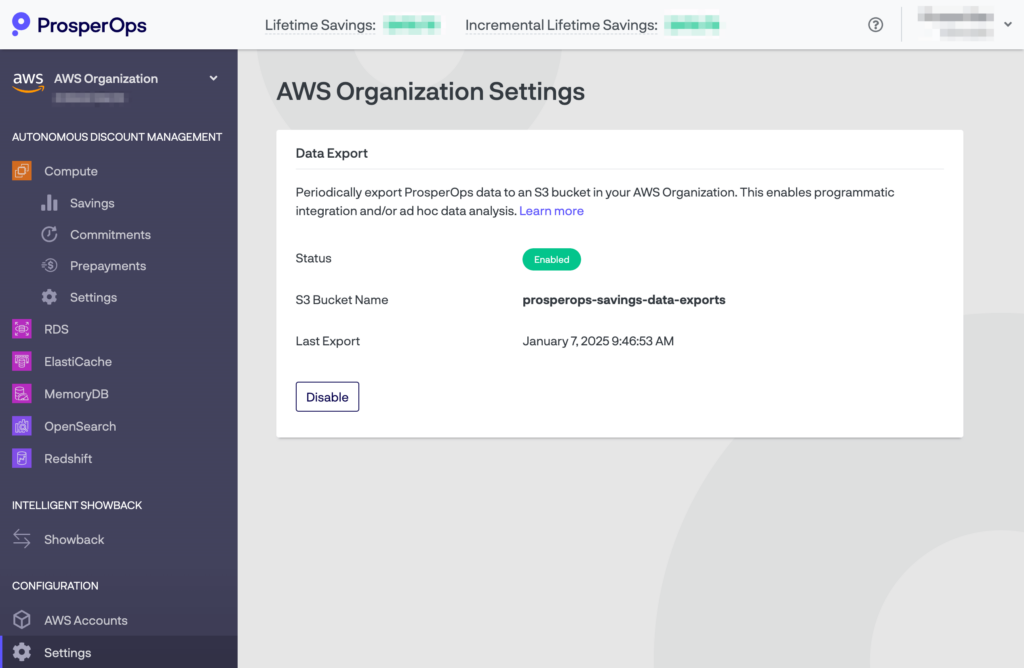Click the Compute orange icon
Viewport: 1024px width, 668px height.
[22, 171]
